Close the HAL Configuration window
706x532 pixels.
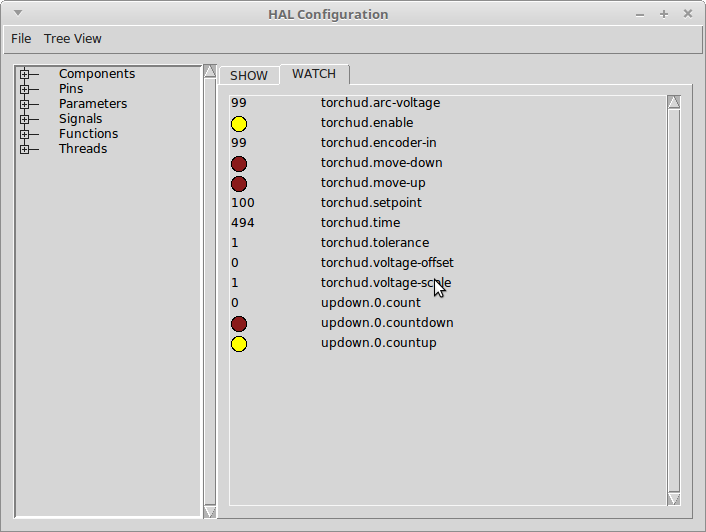click(688, 14)
